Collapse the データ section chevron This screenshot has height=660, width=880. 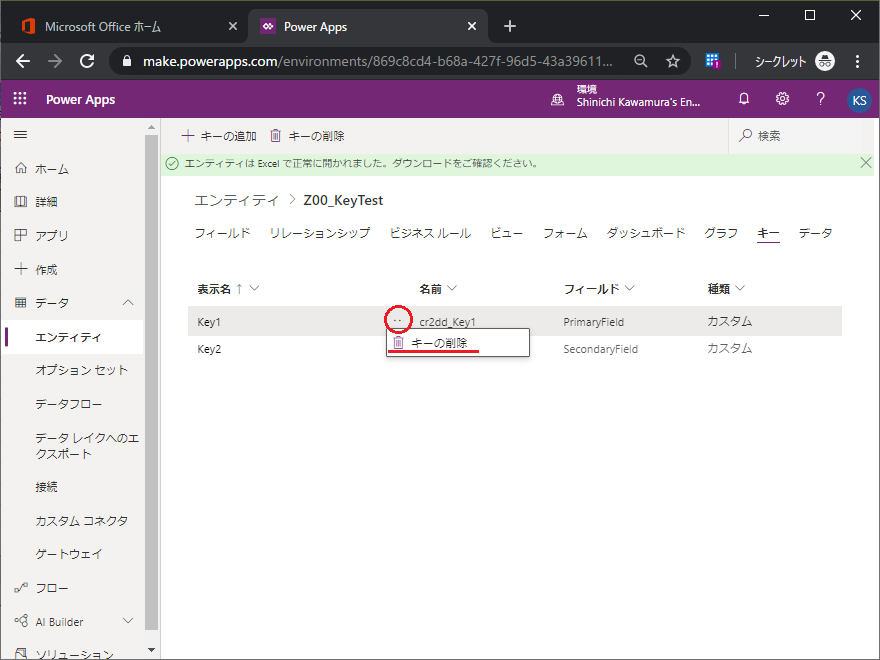[x=128, y=302]
